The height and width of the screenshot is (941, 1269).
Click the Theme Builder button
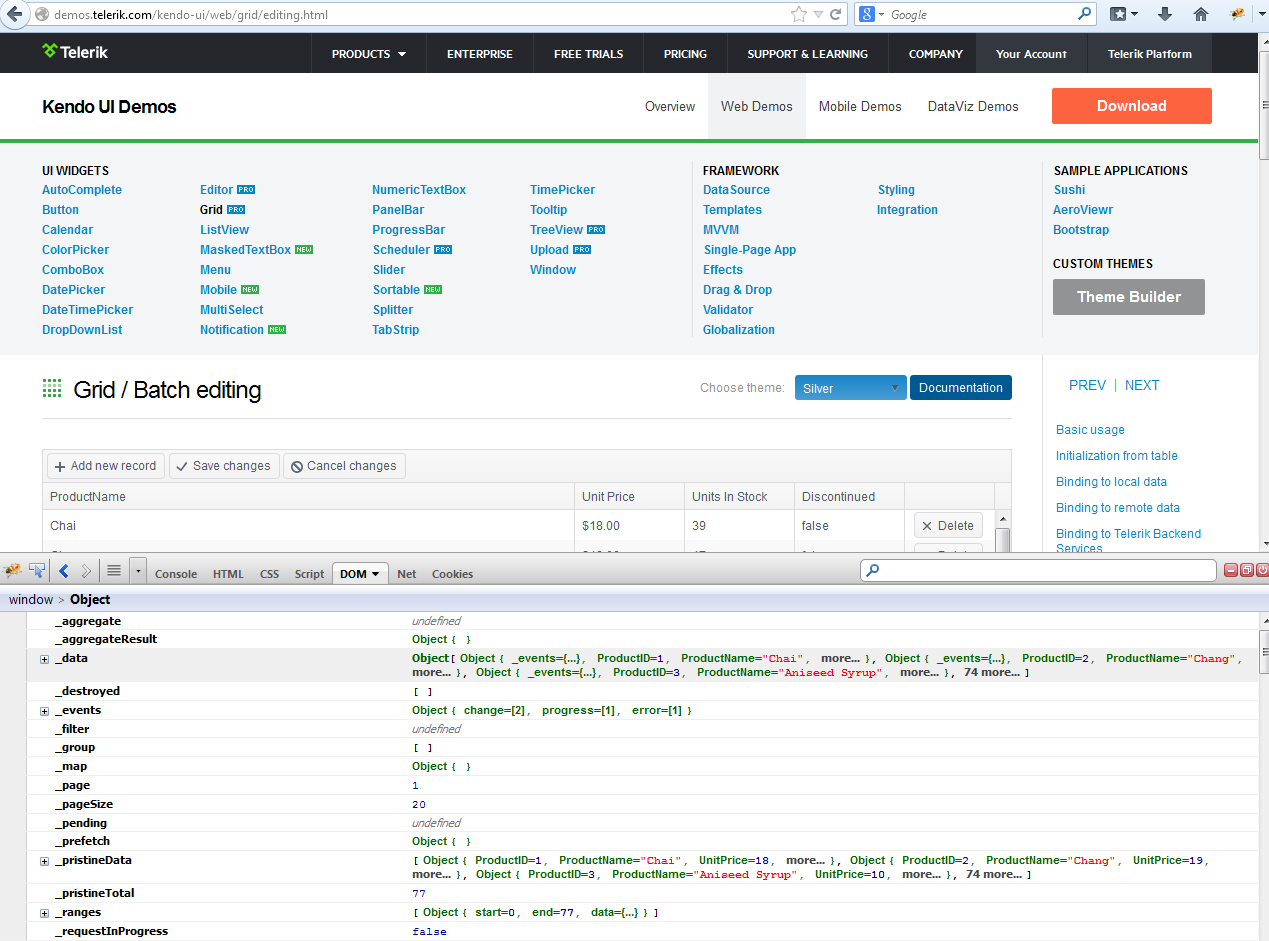tap(1129, 297)
